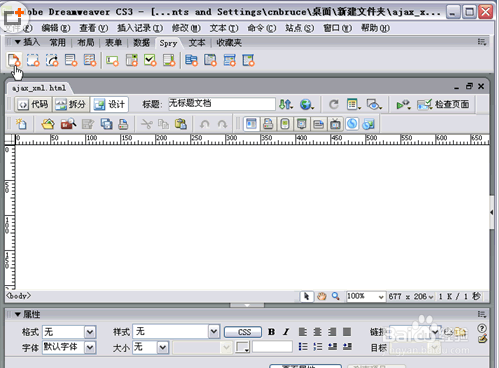Insert a Spry Region
Screen dimensions: 499x368
click(x=33, y=60)
